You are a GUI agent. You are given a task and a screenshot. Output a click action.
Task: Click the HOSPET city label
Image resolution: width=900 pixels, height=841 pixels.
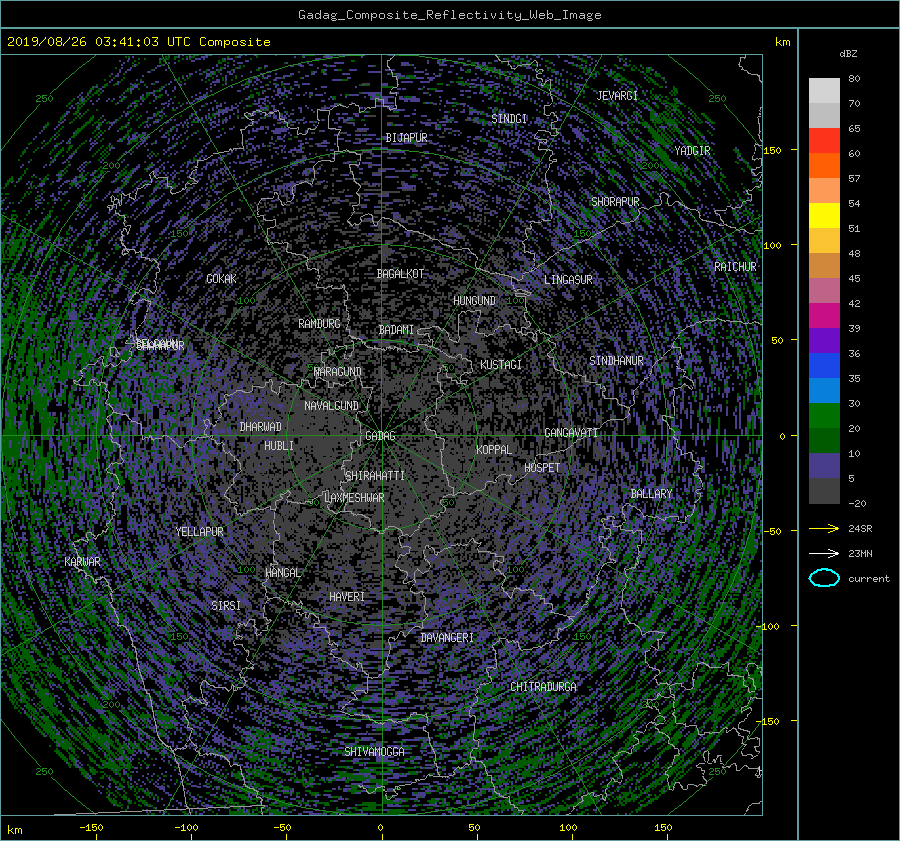(542, 468)
